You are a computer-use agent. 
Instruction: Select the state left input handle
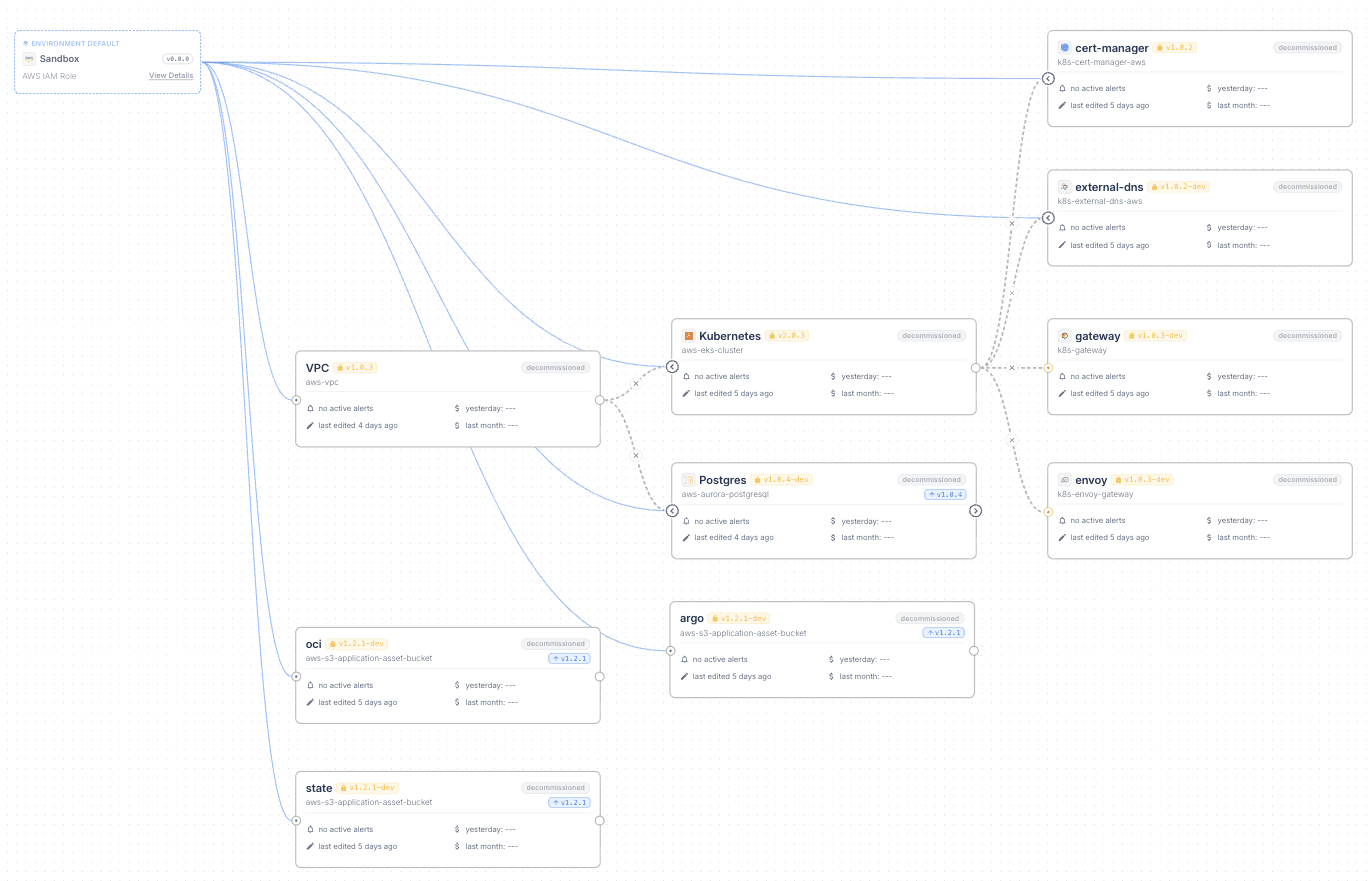tap(296, 820)
